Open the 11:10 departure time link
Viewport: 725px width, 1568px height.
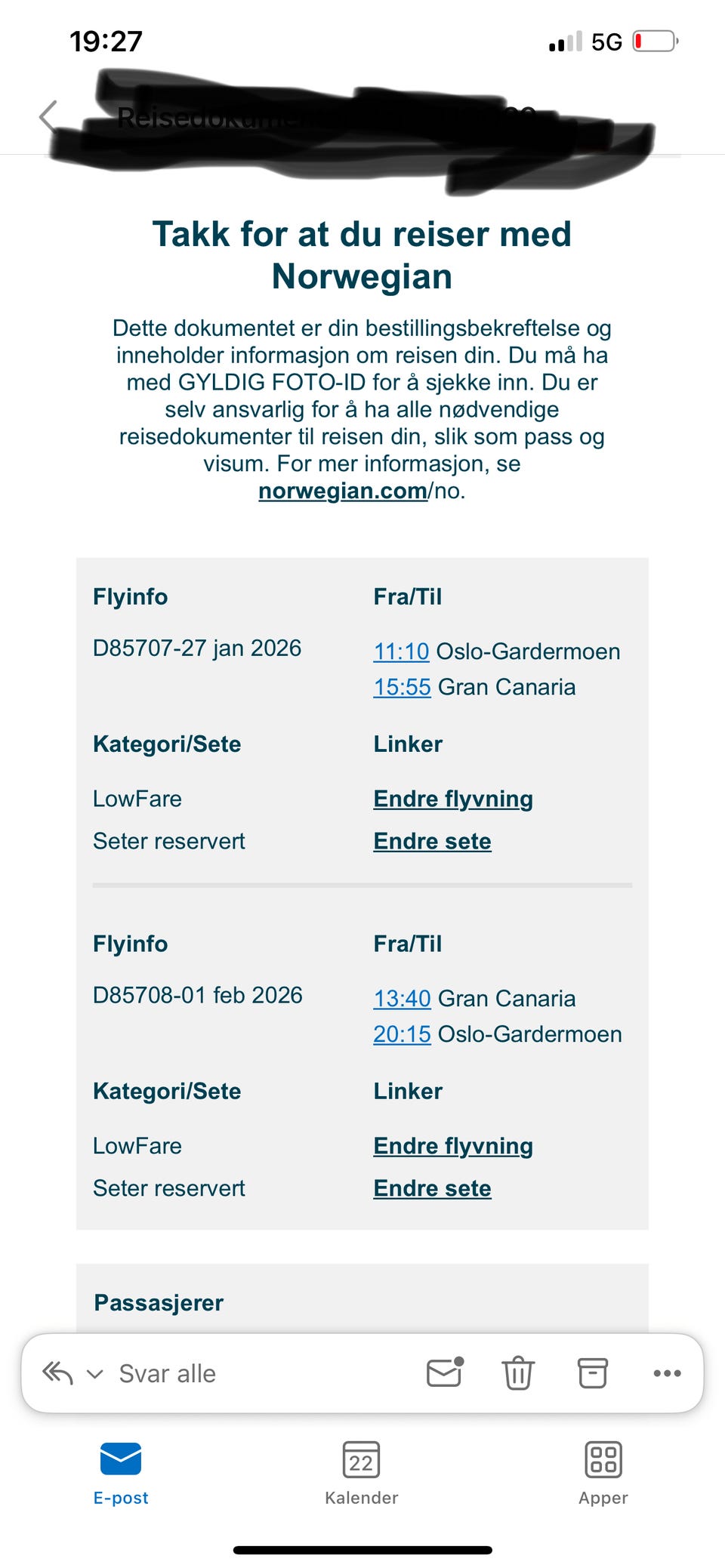pyautogui.click(x=401, y=651)
